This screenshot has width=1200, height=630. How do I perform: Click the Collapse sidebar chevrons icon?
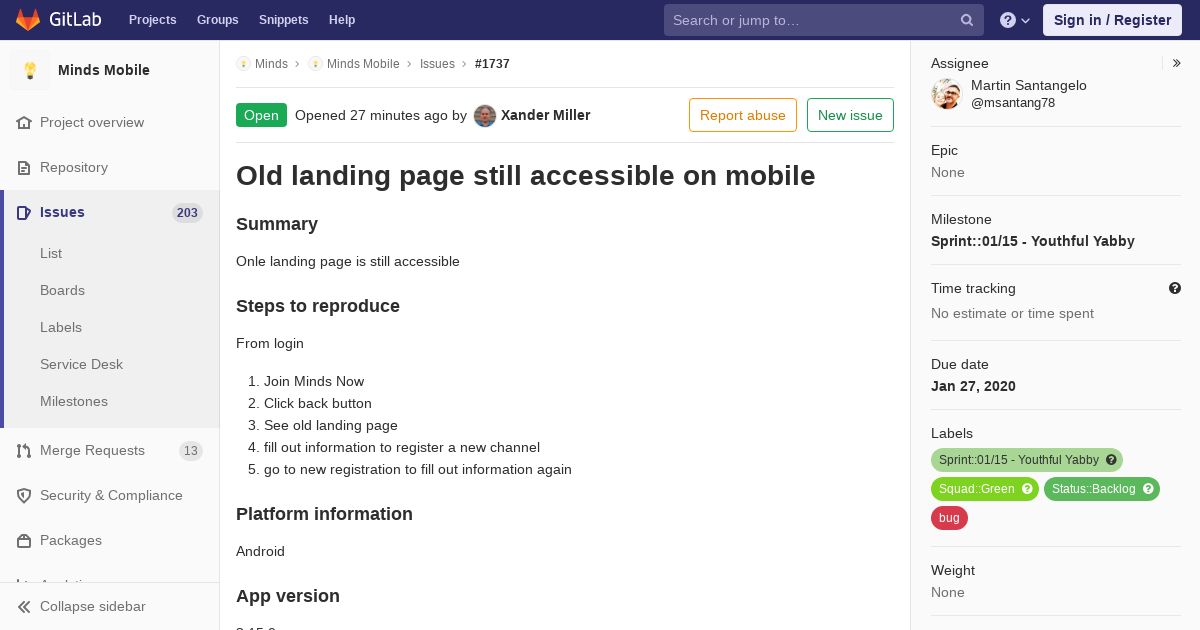coord(24,607)
